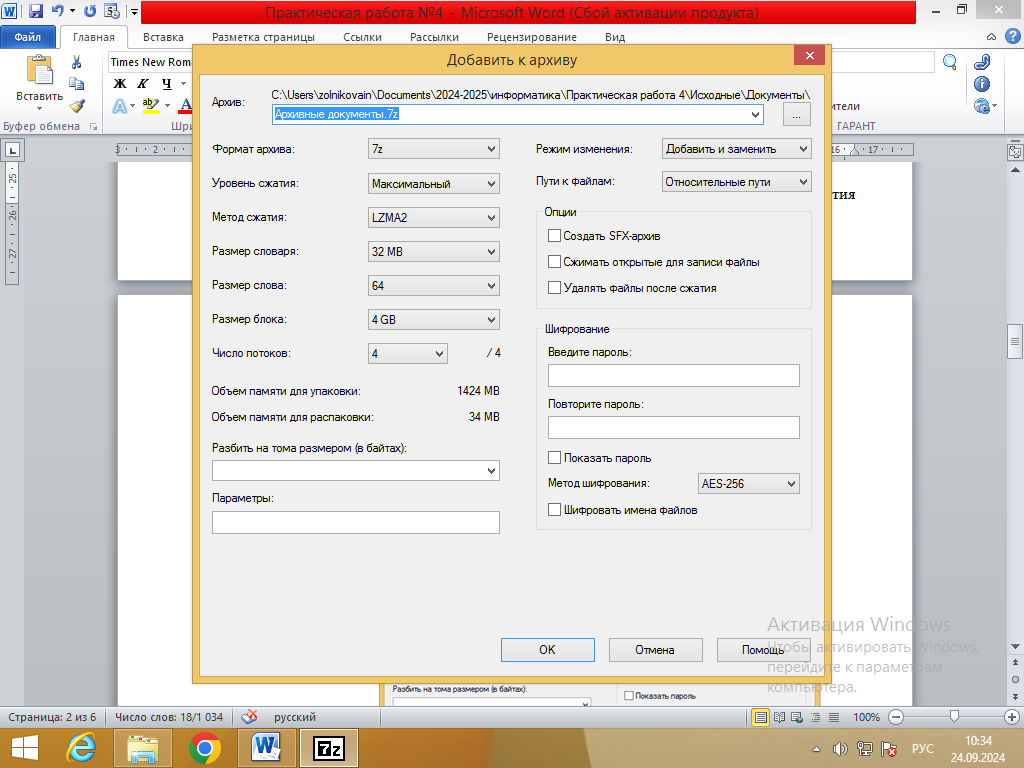Click the Cut scissors icon in Word
1024x768 pixels.
(x=77, y=62)
